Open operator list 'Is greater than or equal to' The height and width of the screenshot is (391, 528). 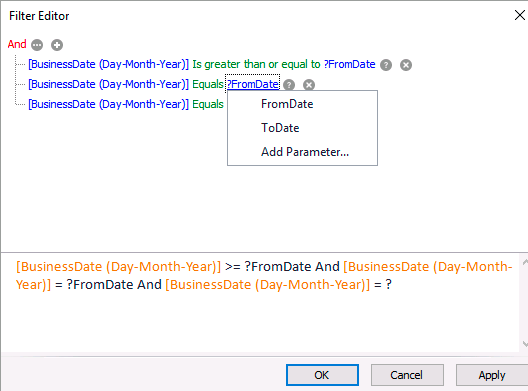[256, 64]
